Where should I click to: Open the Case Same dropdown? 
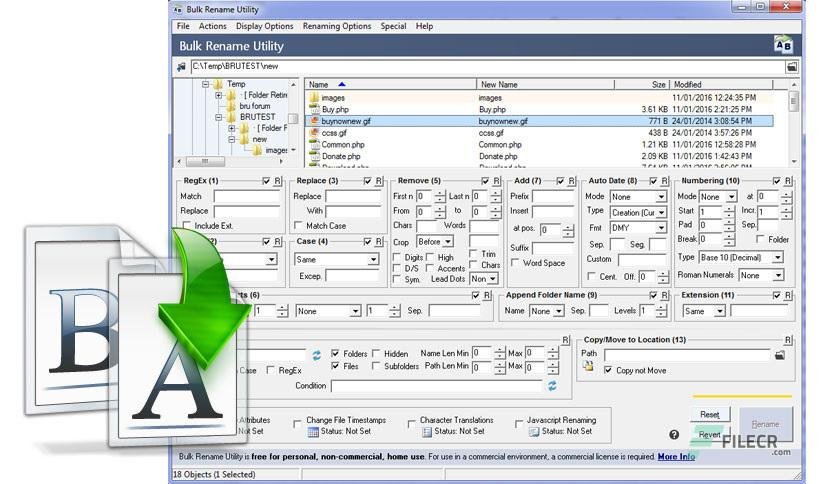pos(373,260)
